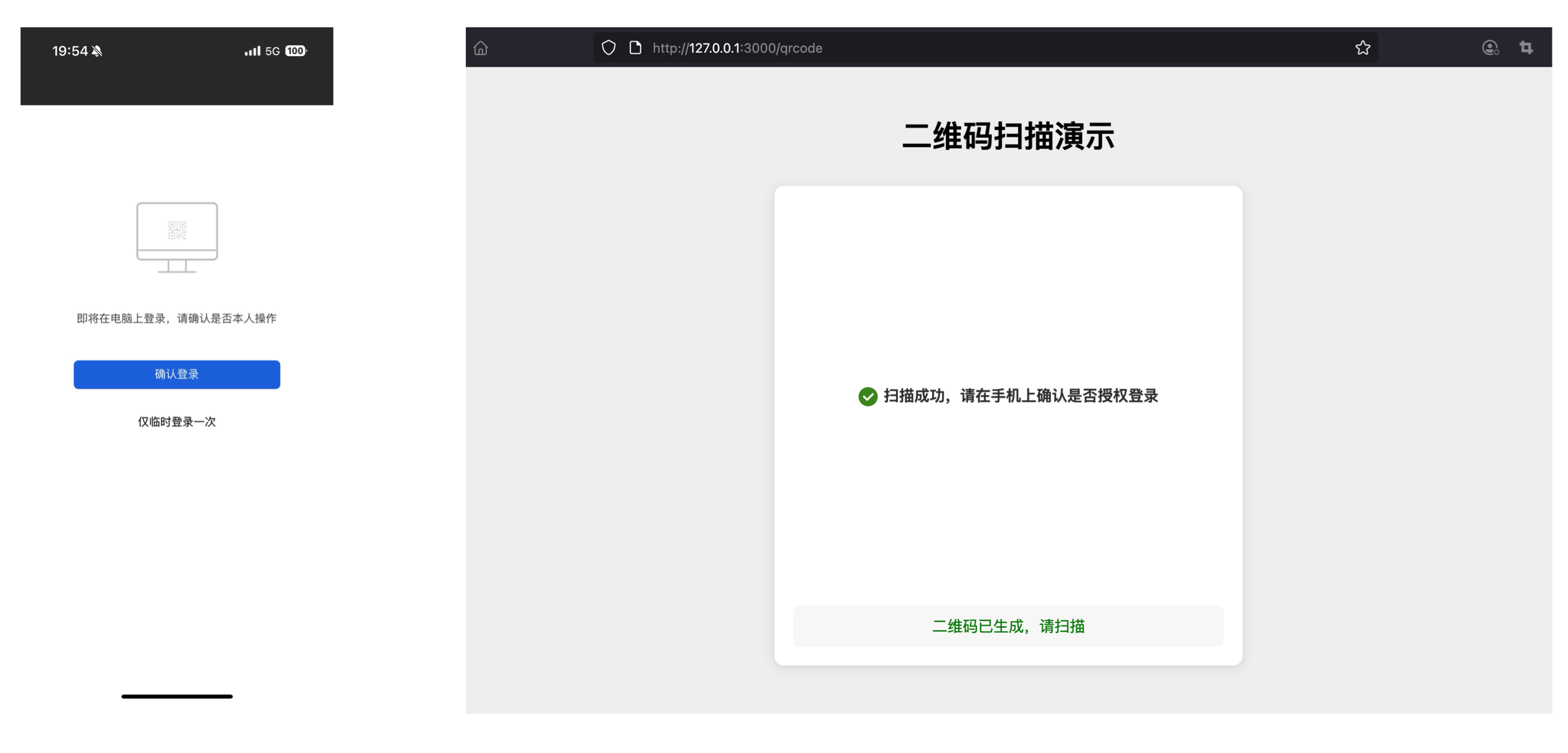1568x753 pixels.
Task: Click the page info document icon in address bar
Action: (x=636, y=48)
